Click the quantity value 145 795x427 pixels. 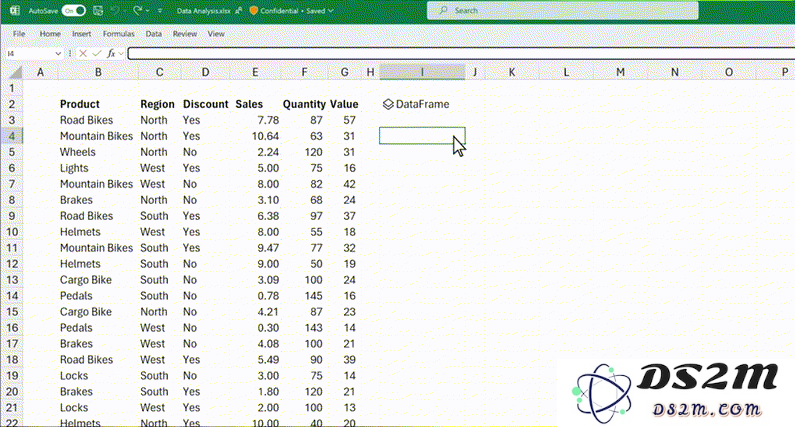pos(313,296)
